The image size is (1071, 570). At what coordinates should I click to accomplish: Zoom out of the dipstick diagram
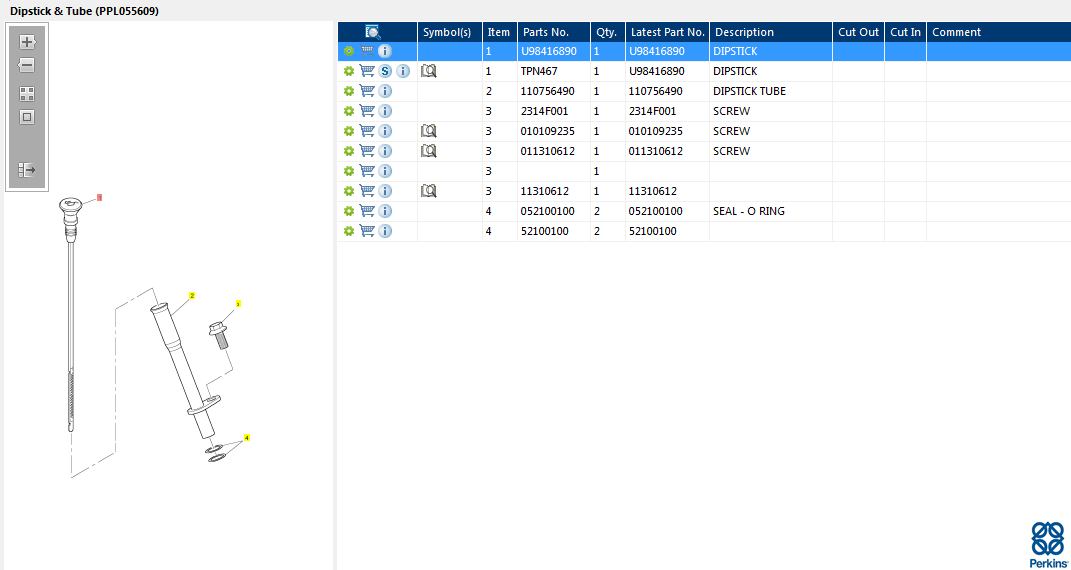27,66
